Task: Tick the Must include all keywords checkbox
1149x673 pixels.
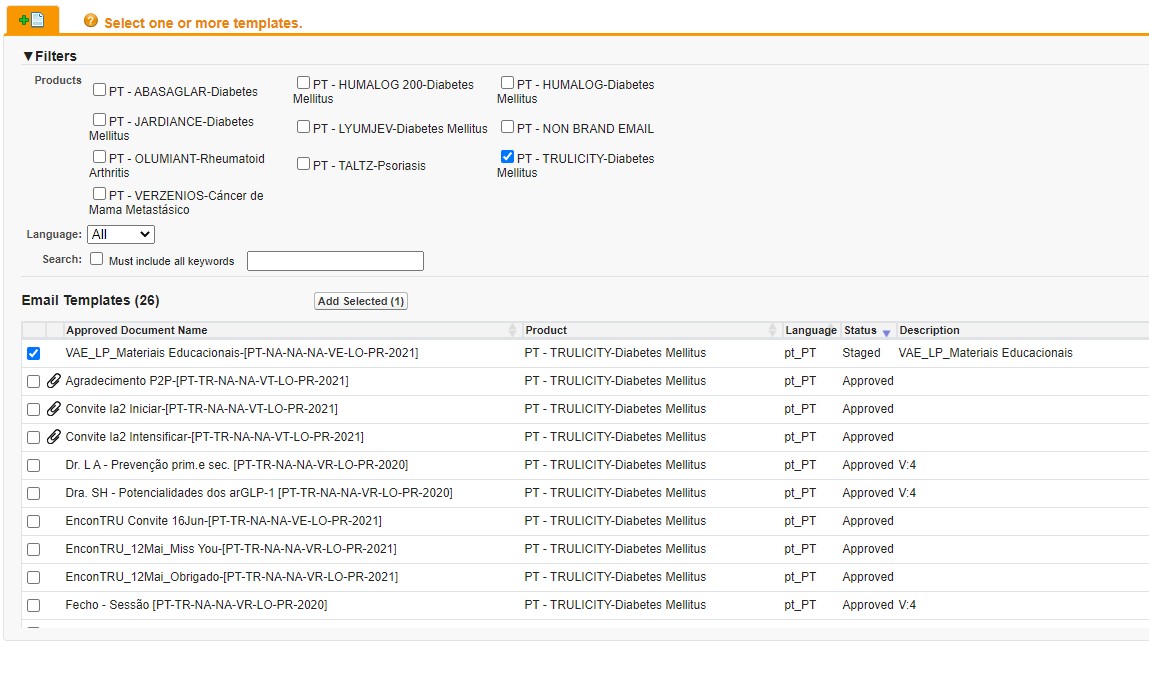Action: 97,259
